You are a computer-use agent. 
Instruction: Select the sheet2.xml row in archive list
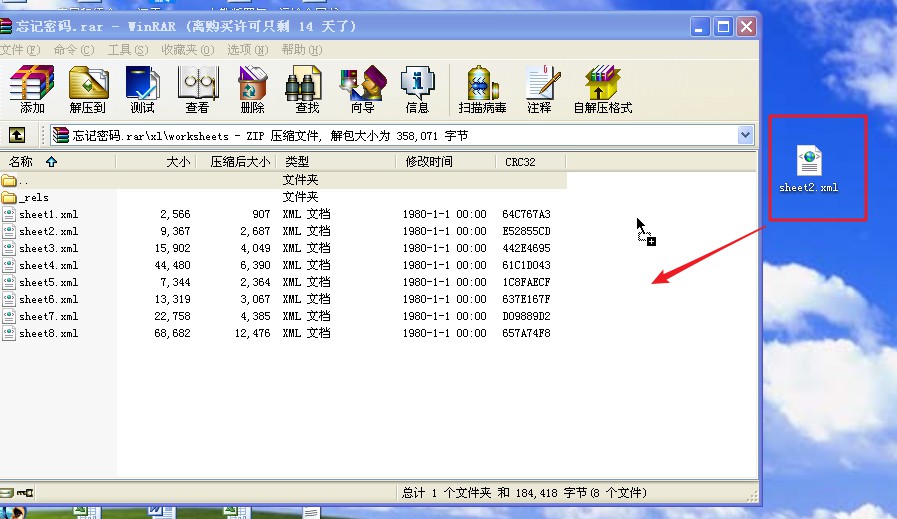coord(283,231)
